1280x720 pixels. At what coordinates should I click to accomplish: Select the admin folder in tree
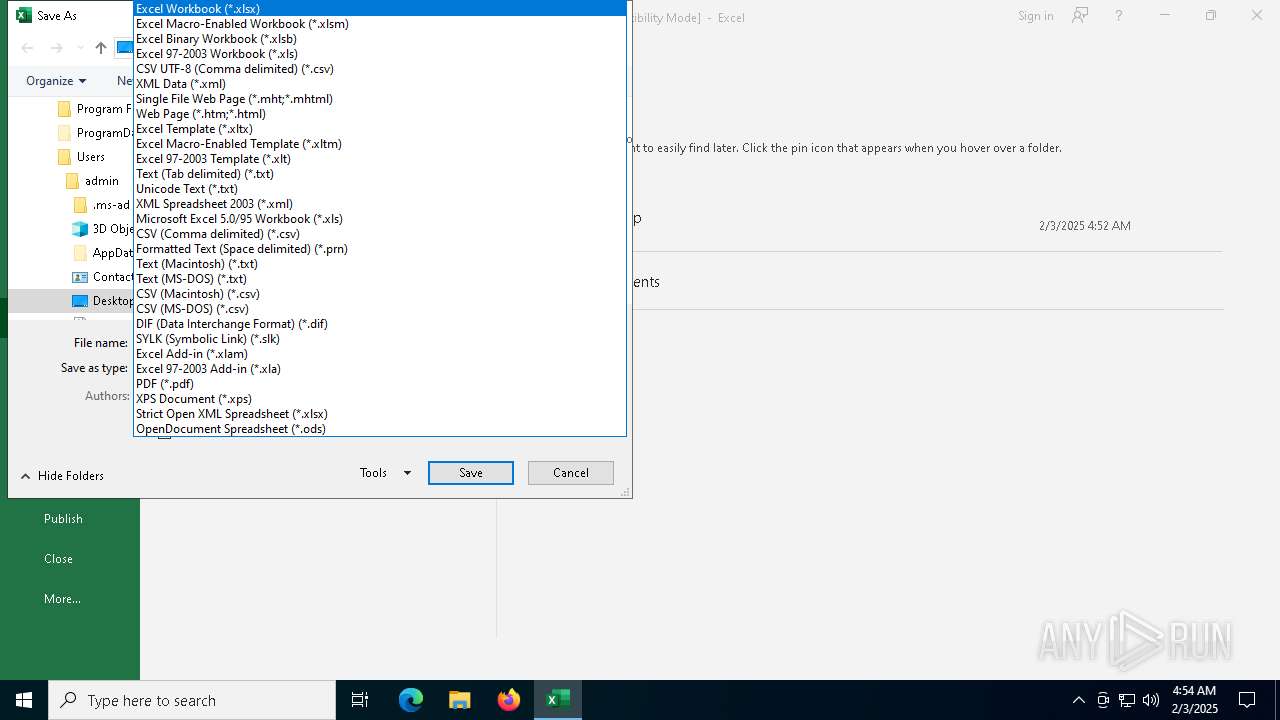point(92,181)
